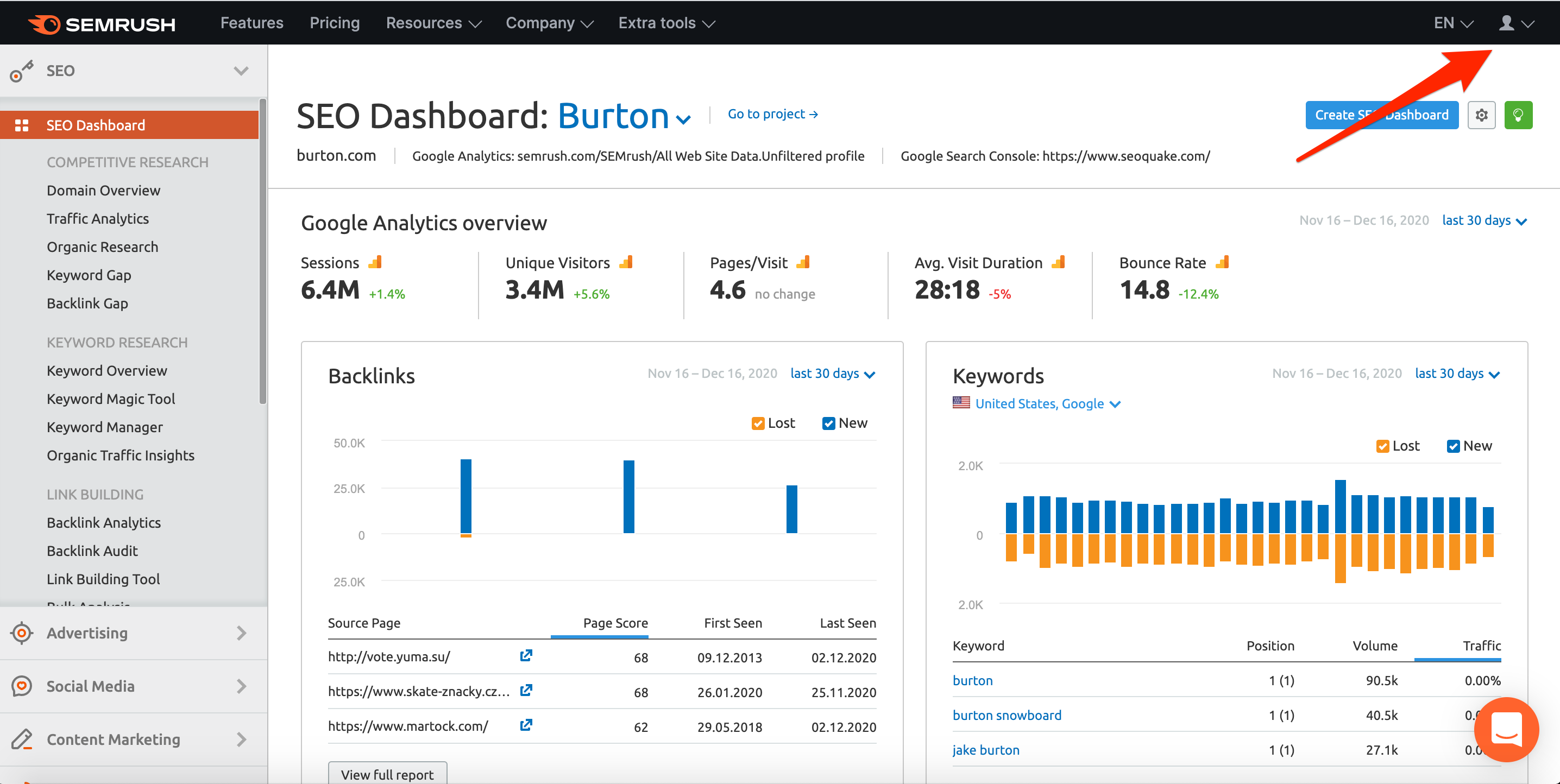Open the EN language dropdown
Screen dimensions: 1560x784
coord(1453,23)
